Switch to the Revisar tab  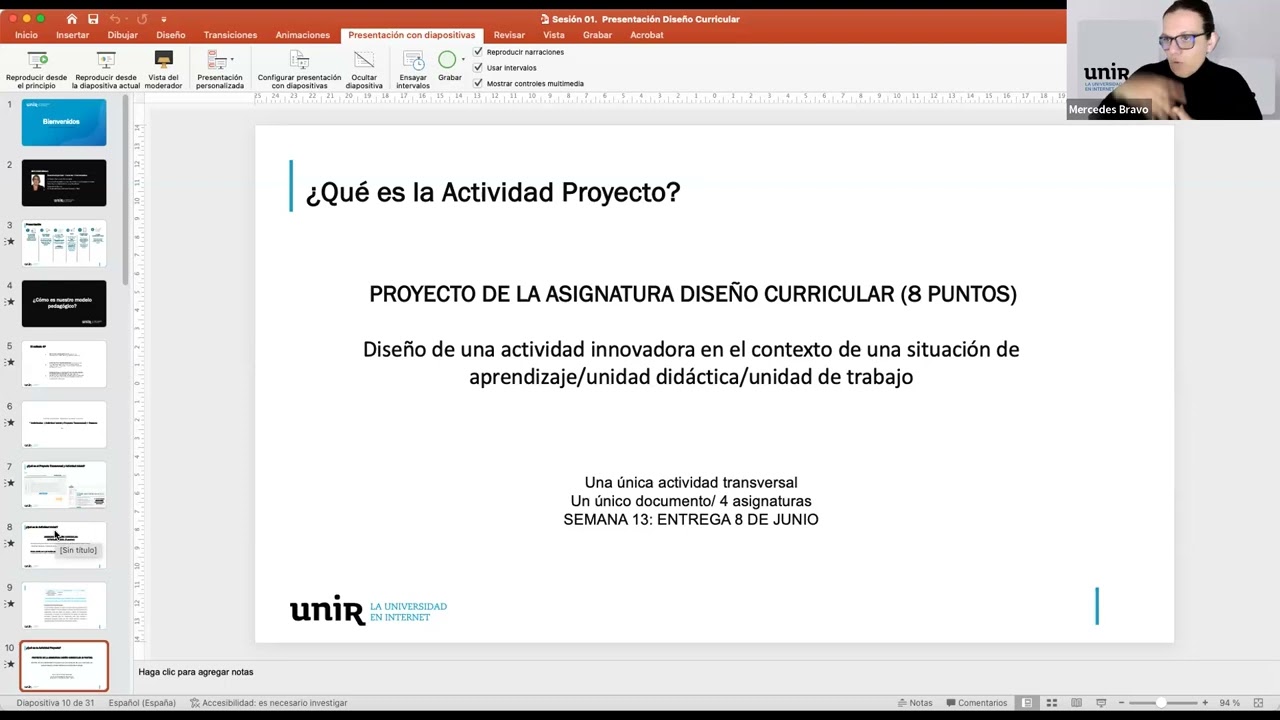(x=509, y=35)
